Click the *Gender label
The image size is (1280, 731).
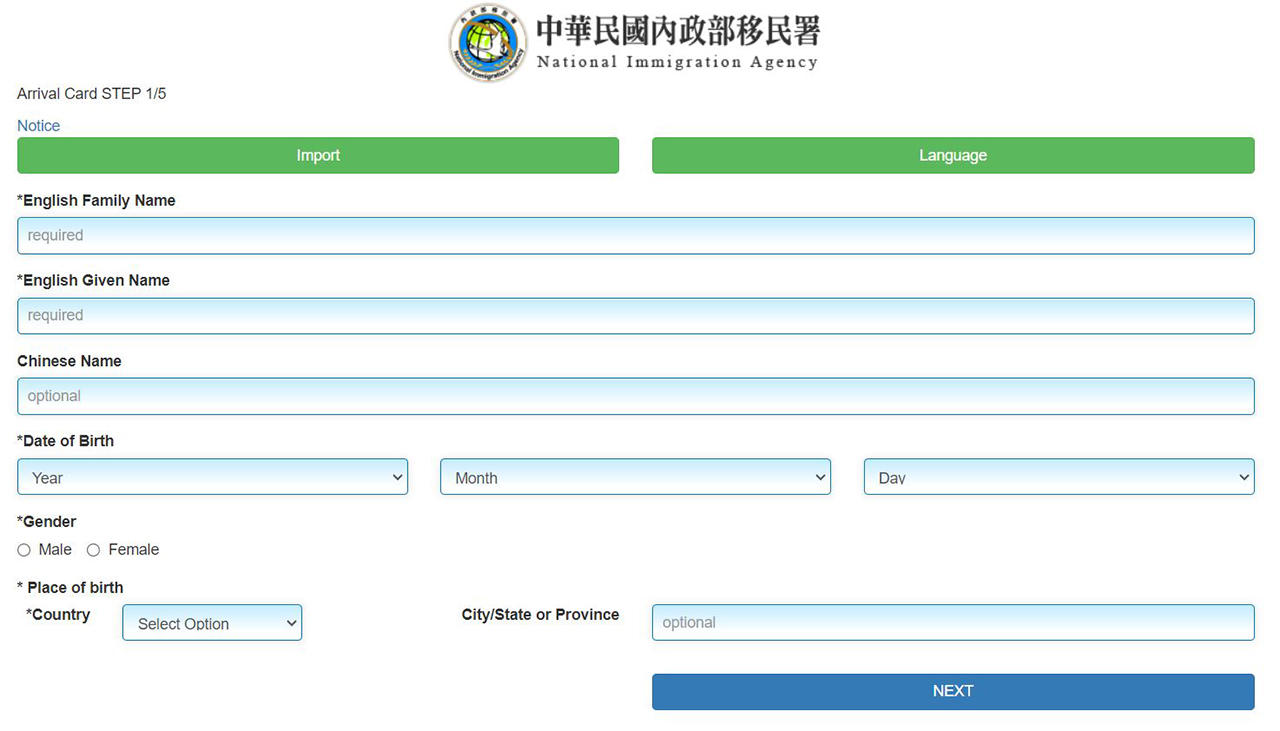click(x=47, y=522)
